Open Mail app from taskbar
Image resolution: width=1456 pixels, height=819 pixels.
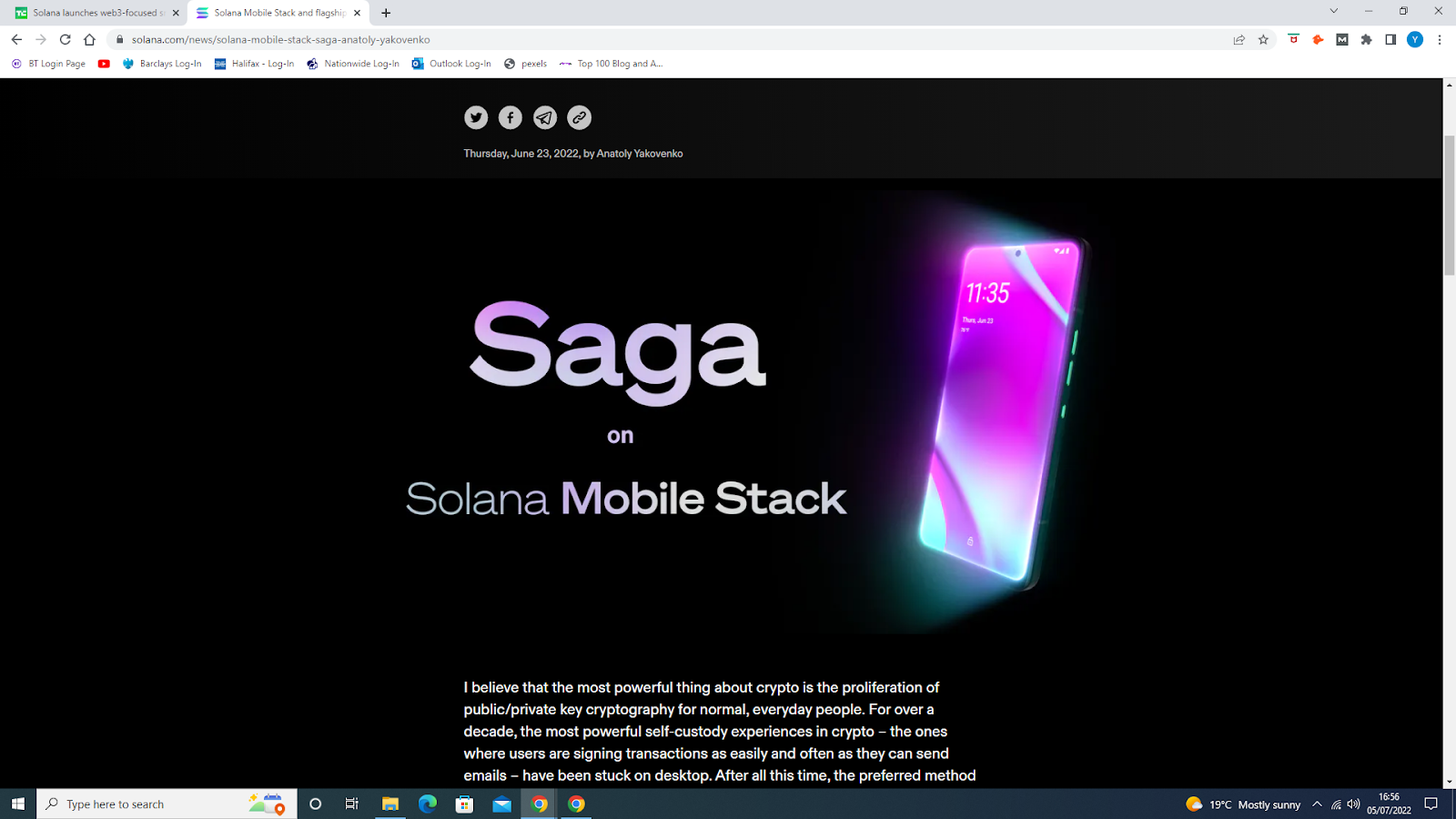(x=501, y=804)
